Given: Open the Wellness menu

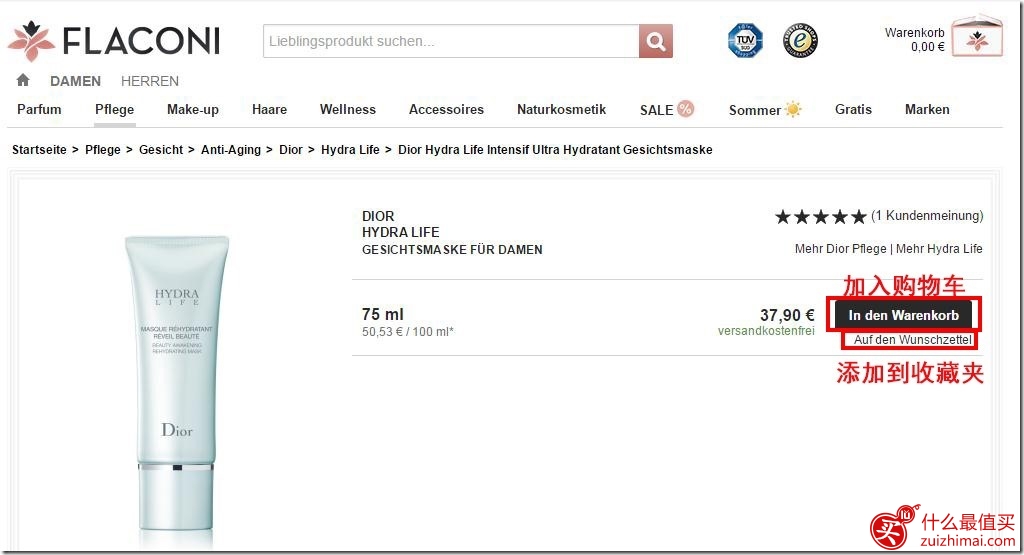Looking at the screenshot, I should pyautogui.click(x=347, y=109).
